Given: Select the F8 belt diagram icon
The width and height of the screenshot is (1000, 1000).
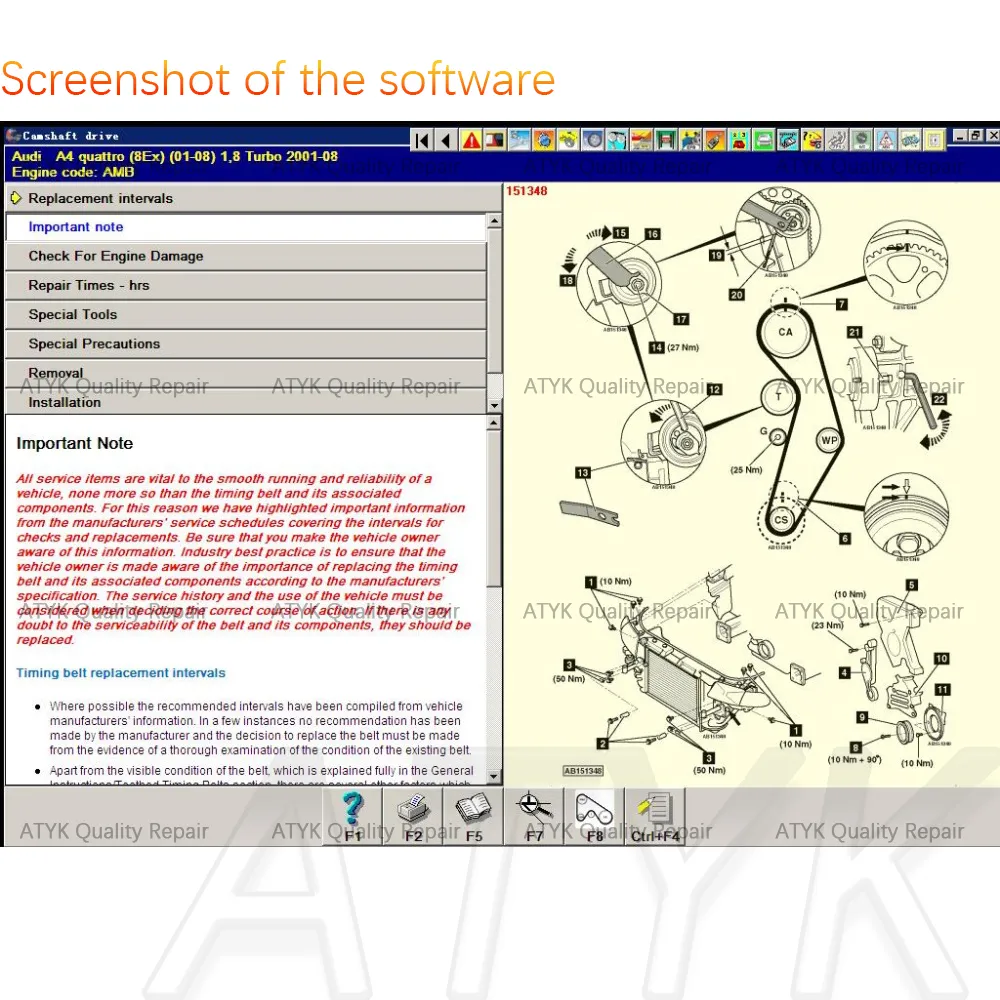Looking at the screenshot, I should 595,815.
